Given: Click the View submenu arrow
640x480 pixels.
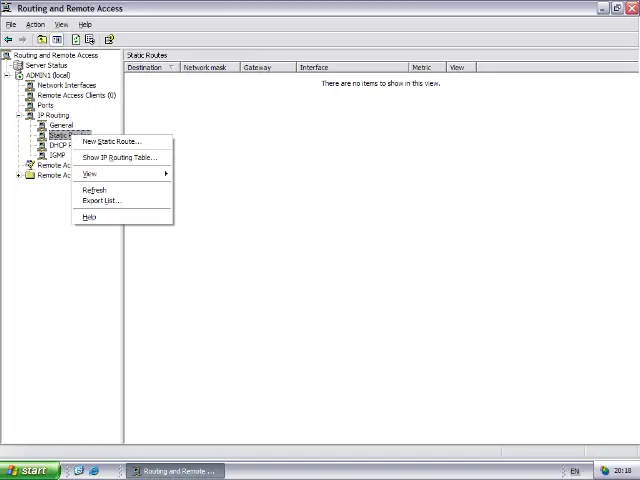Looking at the screenshot, I should pos(166,174).
